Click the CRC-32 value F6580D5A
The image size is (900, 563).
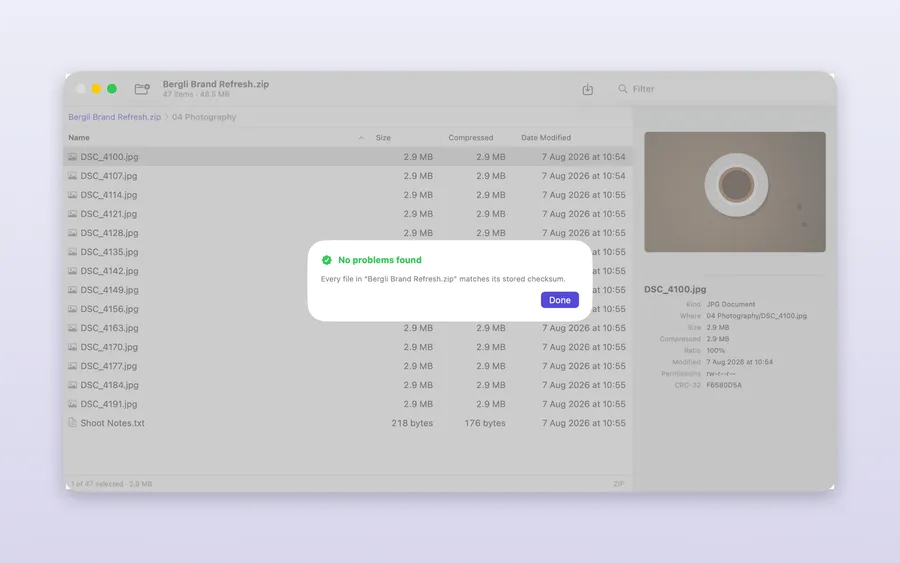(724, 385)
